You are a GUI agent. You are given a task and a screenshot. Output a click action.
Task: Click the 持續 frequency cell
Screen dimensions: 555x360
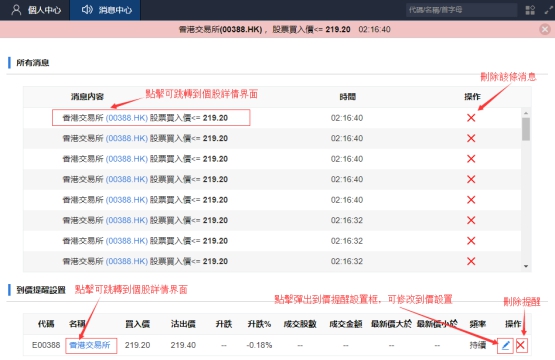point(477,345)
